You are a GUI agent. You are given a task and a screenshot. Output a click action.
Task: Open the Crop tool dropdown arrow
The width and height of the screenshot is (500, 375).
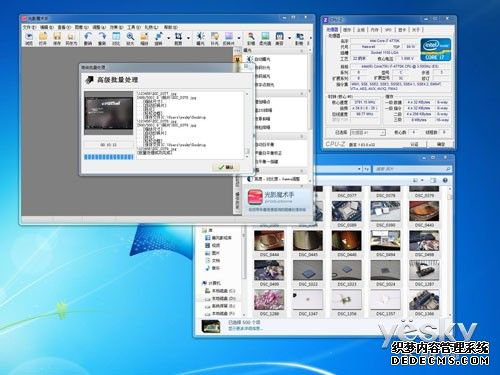(x=188, y=38)
